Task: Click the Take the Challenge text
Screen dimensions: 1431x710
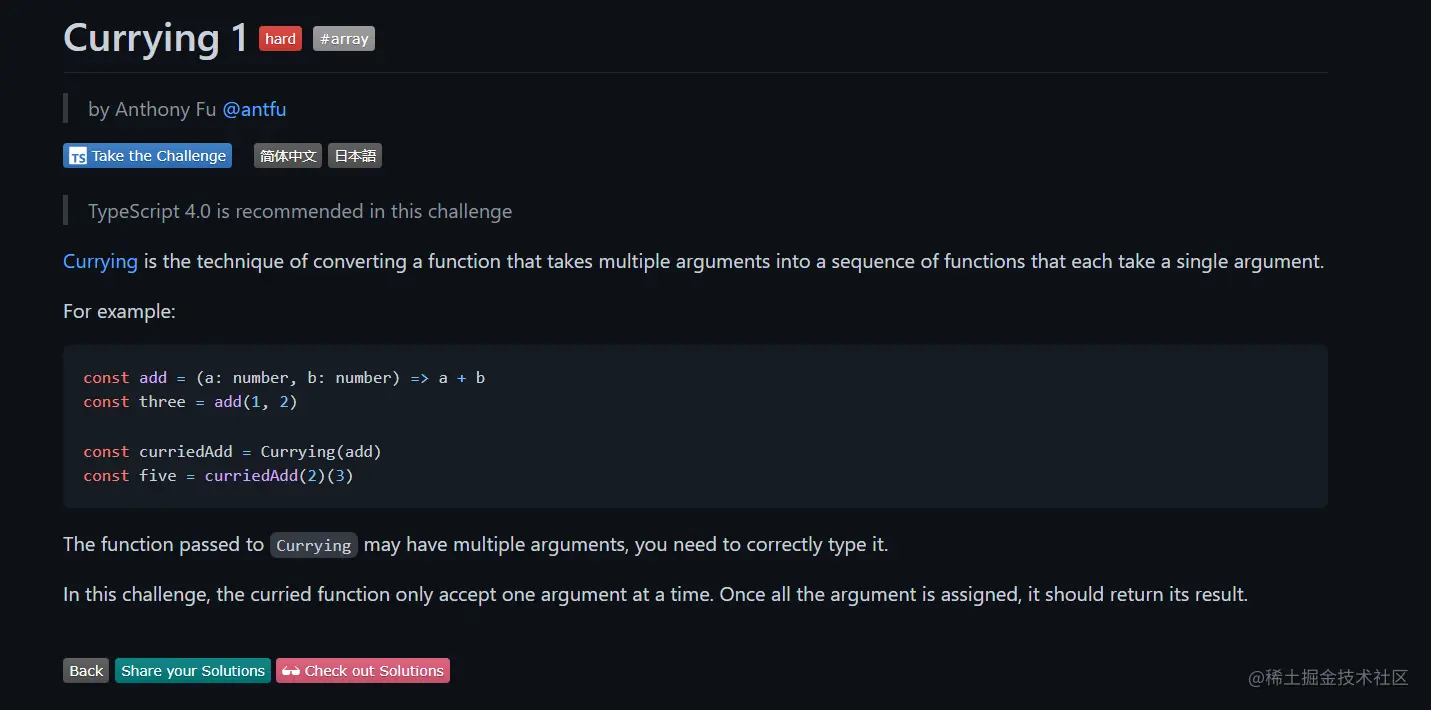Action: click(x=159, y=156)
